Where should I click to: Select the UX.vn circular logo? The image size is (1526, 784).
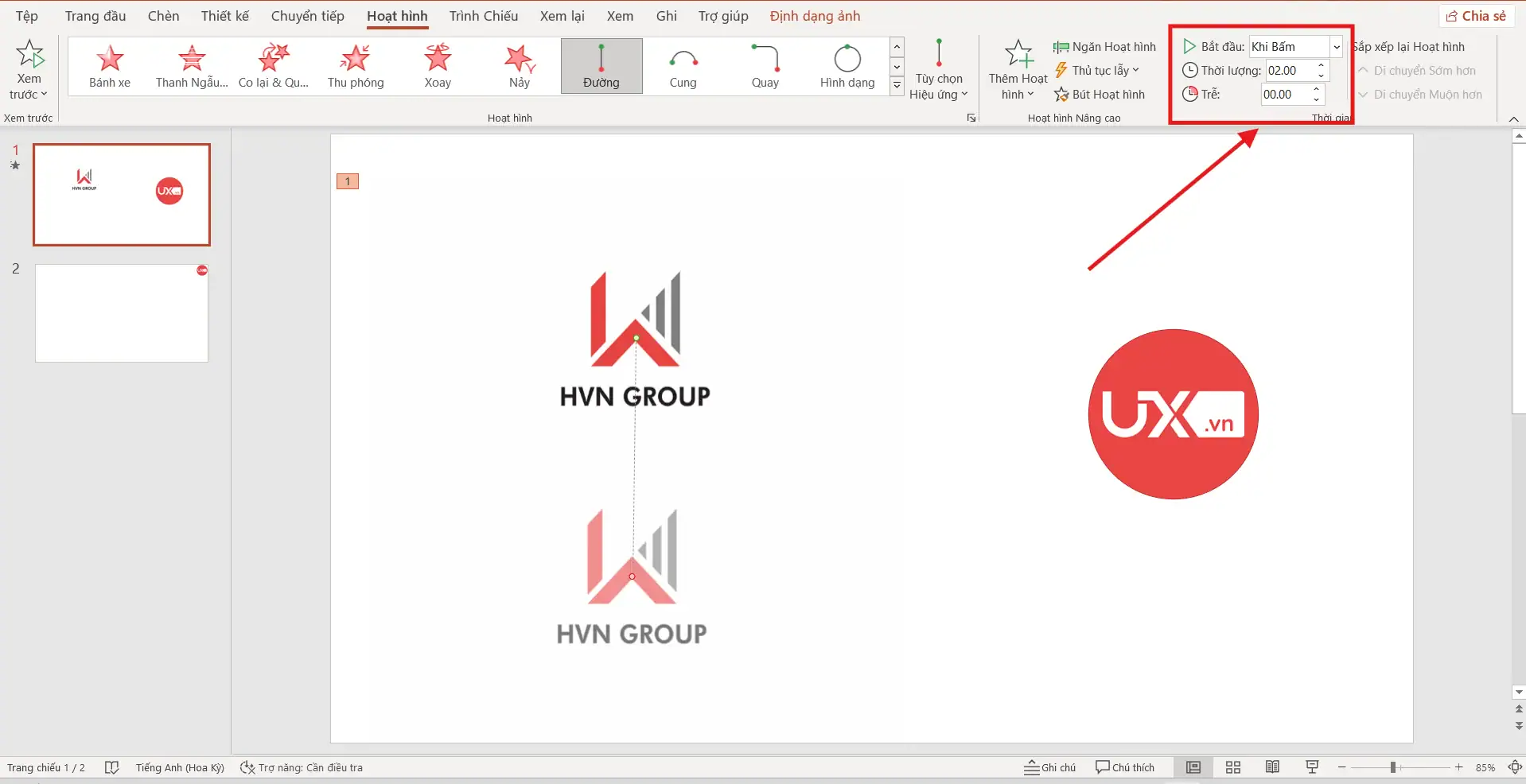[x=1174, y=414]
